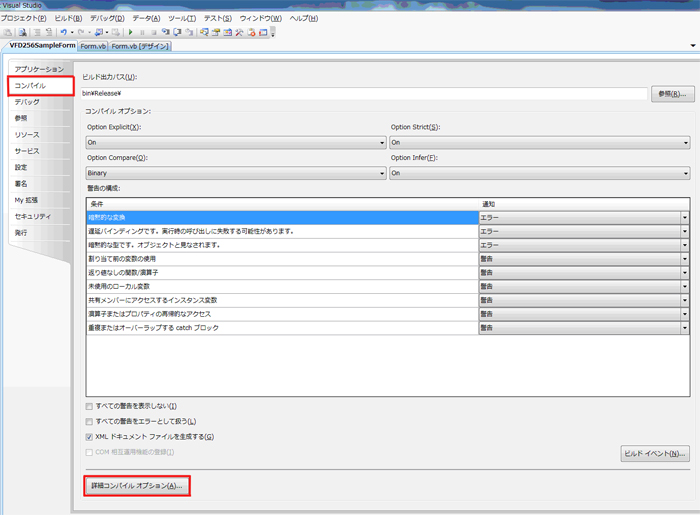The height and width of the screenshot is (515, 700).
Task: Select the コンパイル side tab
Action: click(x=40, y=86)
